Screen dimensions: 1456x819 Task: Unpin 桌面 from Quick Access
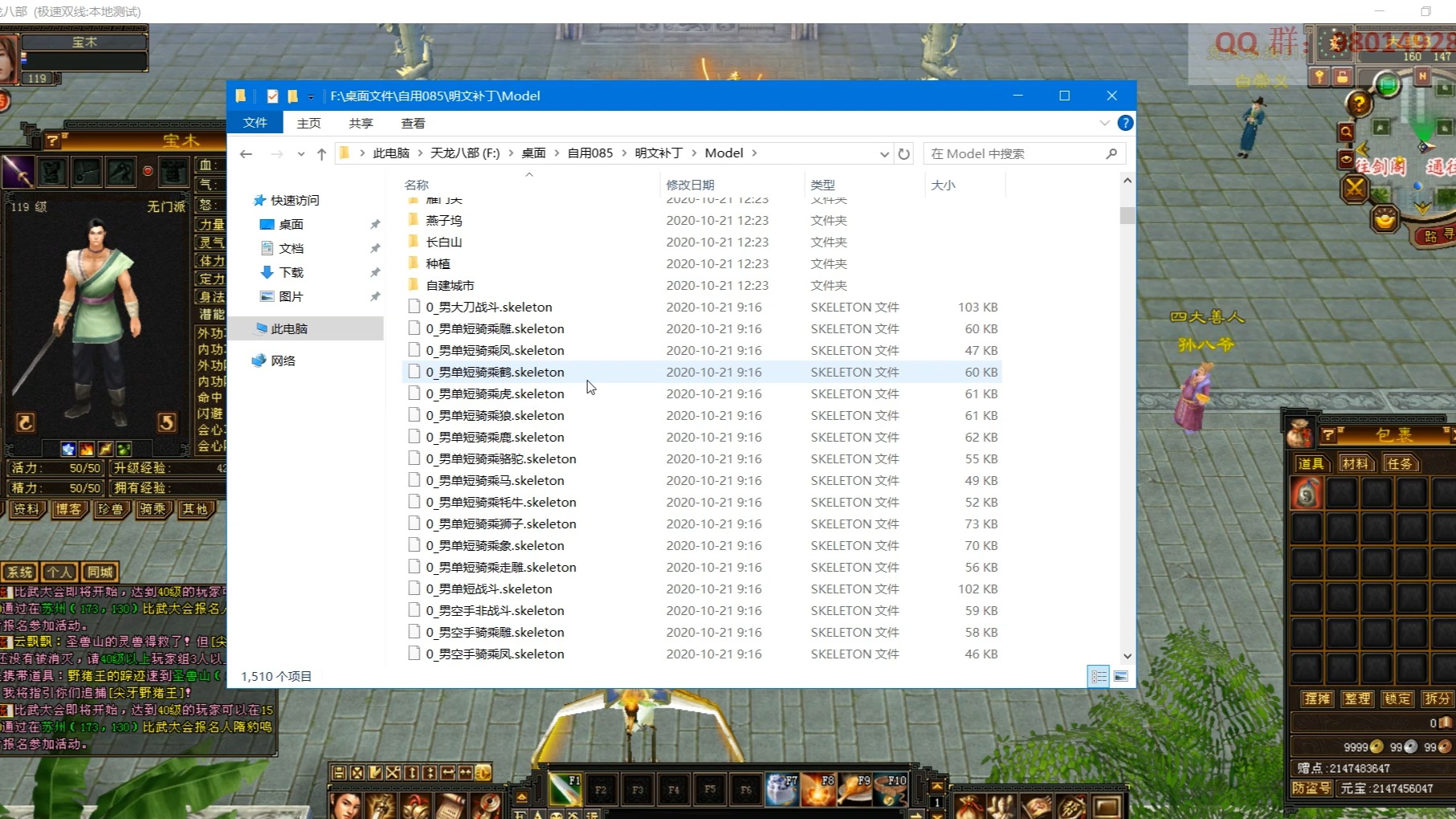click(x=374, y=225)
